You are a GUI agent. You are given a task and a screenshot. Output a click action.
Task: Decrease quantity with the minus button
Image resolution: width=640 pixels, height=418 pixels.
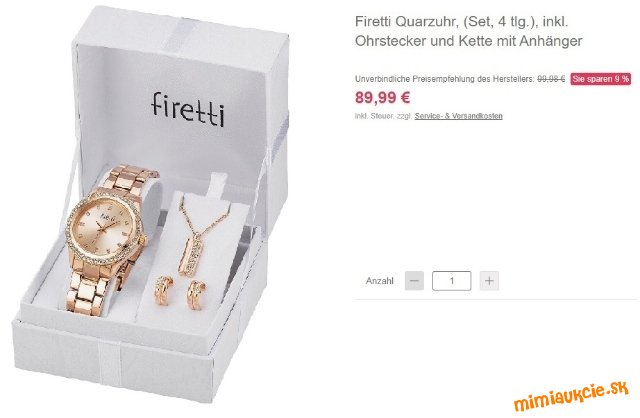(414, 281)
